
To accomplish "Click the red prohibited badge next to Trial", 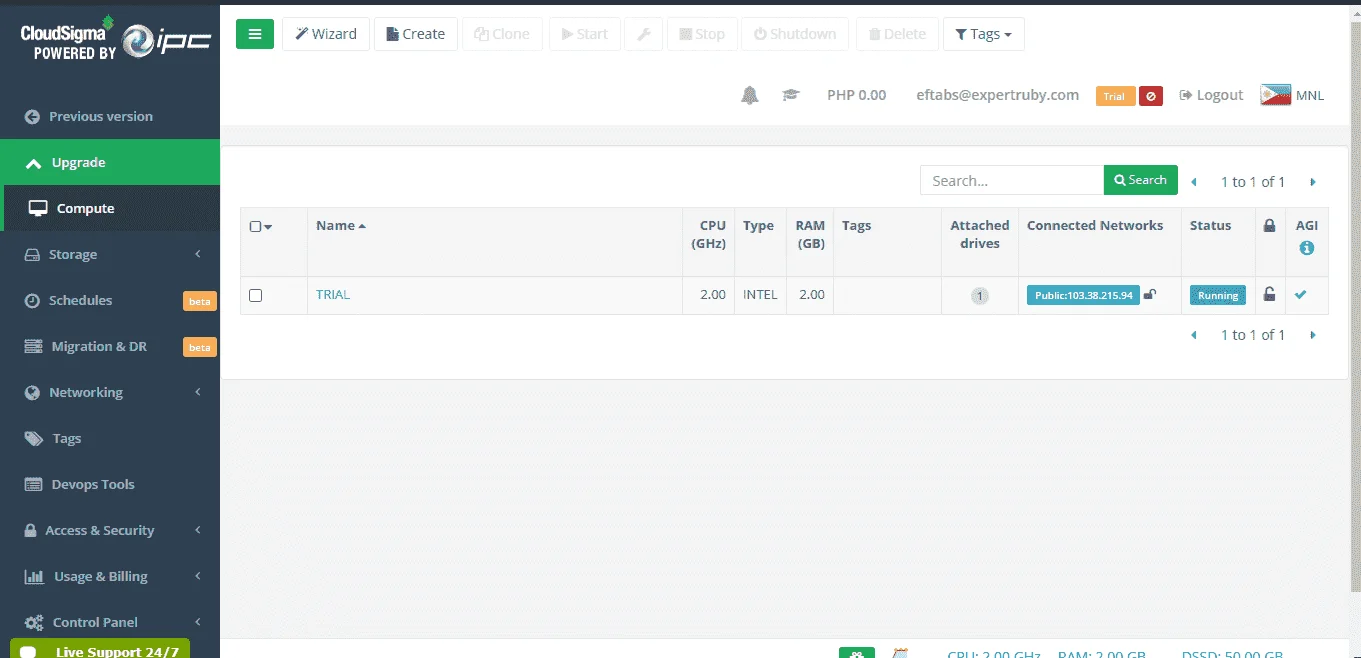I will click(1150, 96).
